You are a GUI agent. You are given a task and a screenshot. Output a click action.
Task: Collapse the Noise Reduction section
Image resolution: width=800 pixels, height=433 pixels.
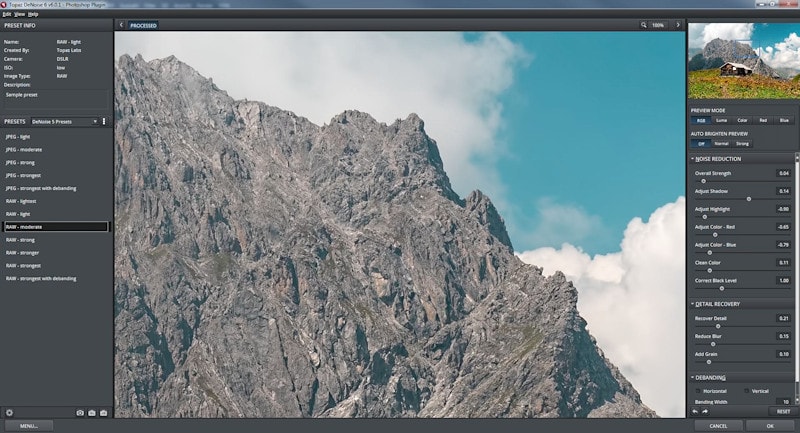[x=691, y=159]
